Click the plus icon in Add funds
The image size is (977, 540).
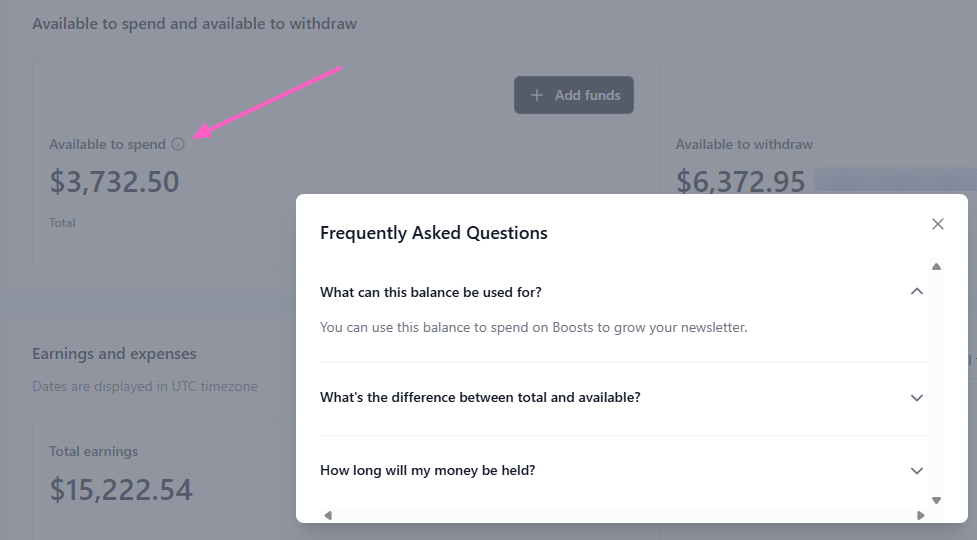(x=537, y=95)
